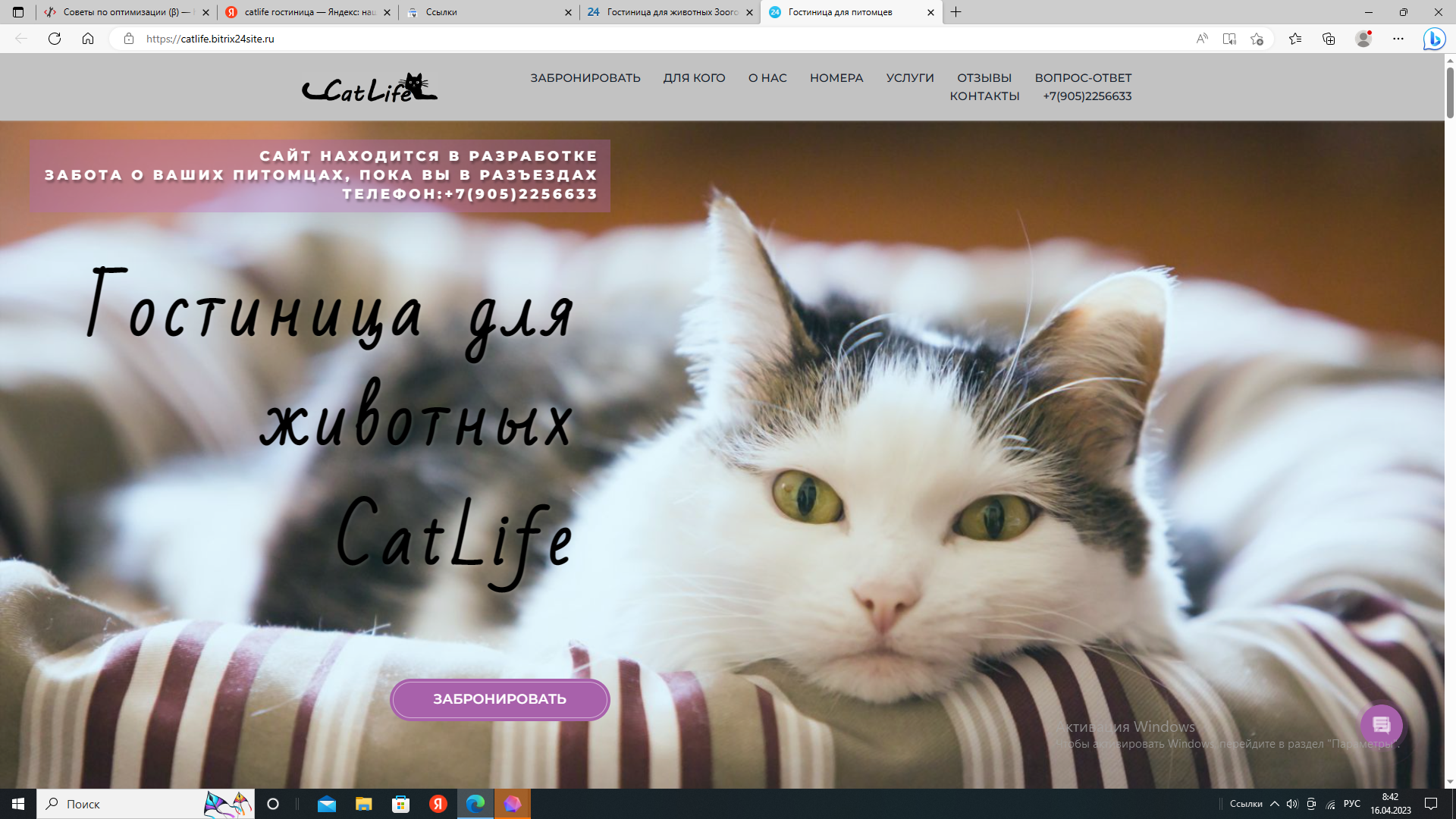Open a new browser tab

pyautogui.click(x=956, y=12)
